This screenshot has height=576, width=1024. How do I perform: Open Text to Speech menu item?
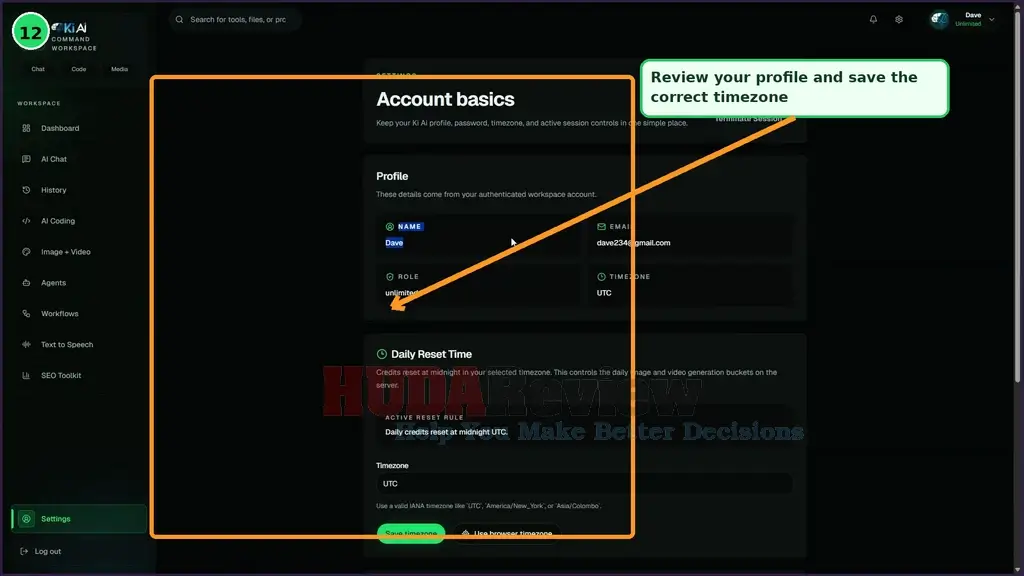(78, 345)
